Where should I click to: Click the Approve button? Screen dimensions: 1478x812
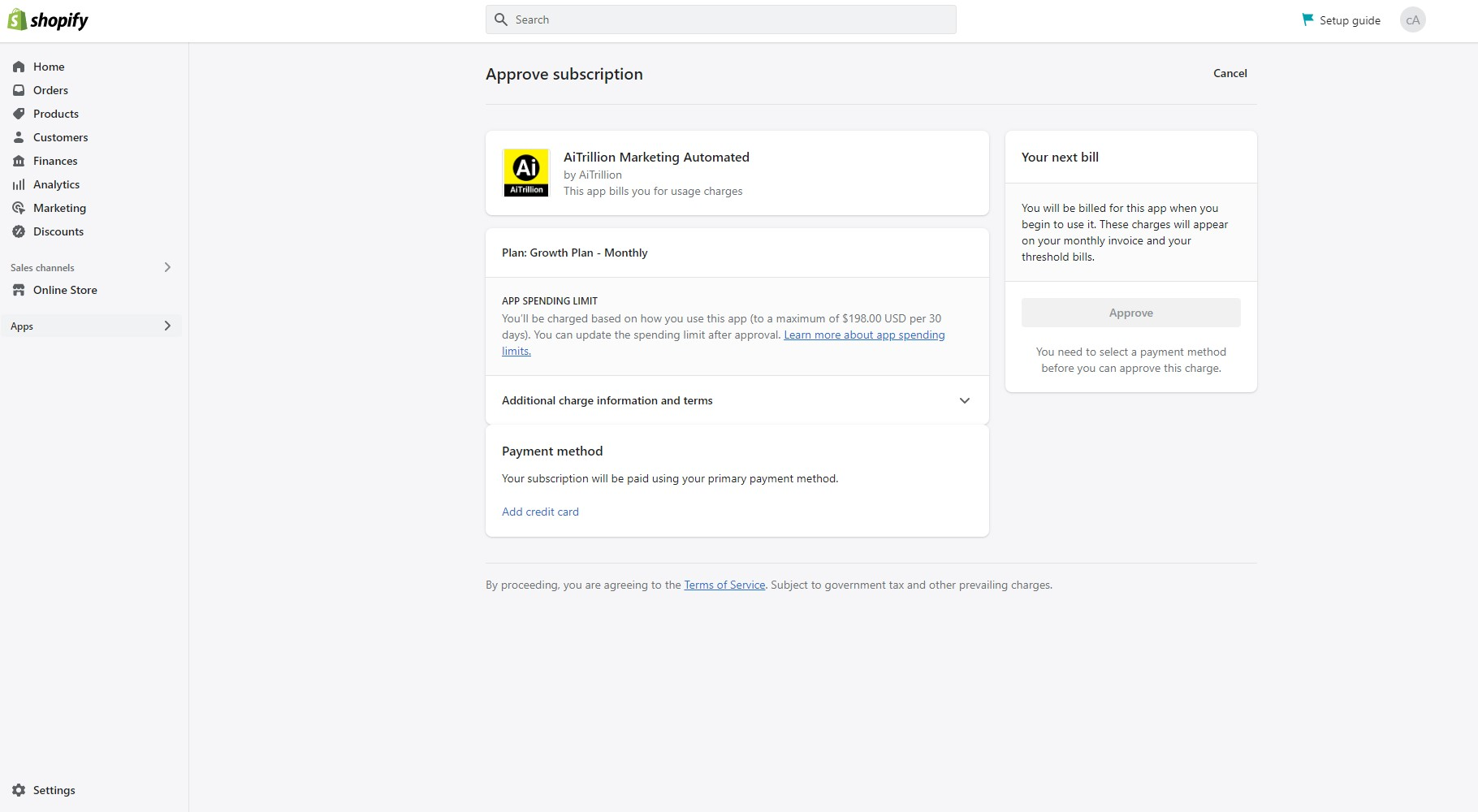pos(1131,313)
